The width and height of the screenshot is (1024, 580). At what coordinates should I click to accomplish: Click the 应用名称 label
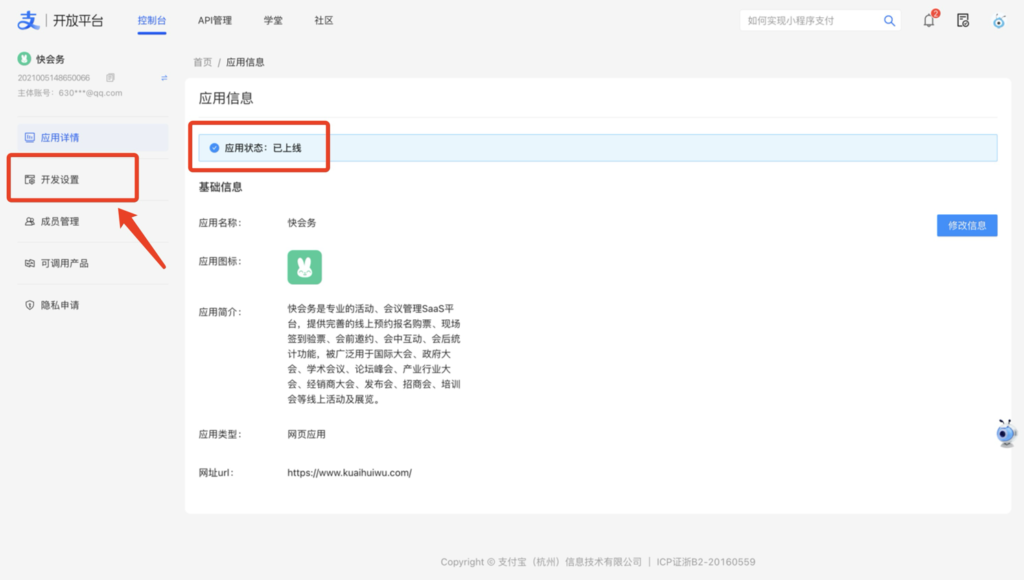(219, 223)
